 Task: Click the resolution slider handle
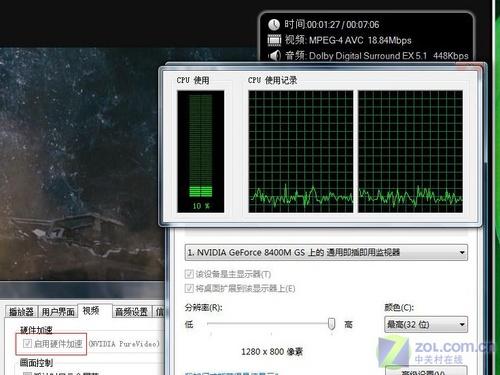coord(331,324)
